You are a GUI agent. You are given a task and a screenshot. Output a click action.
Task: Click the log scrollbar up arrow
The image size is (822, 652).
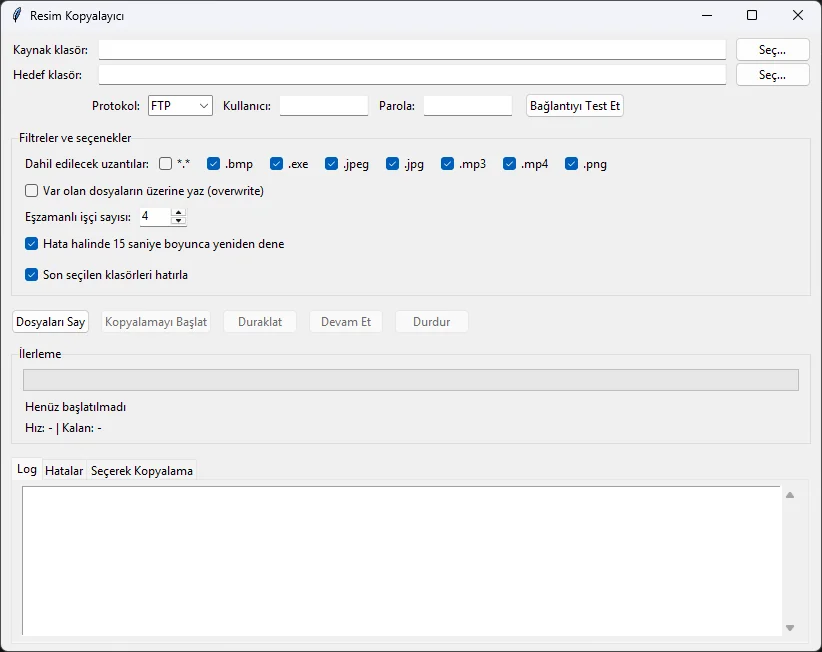tap(790, 495)
